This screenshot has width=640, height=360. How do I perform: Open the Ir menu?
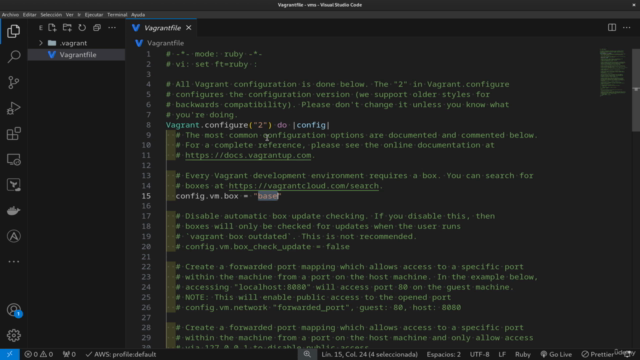tap(79, 15)
